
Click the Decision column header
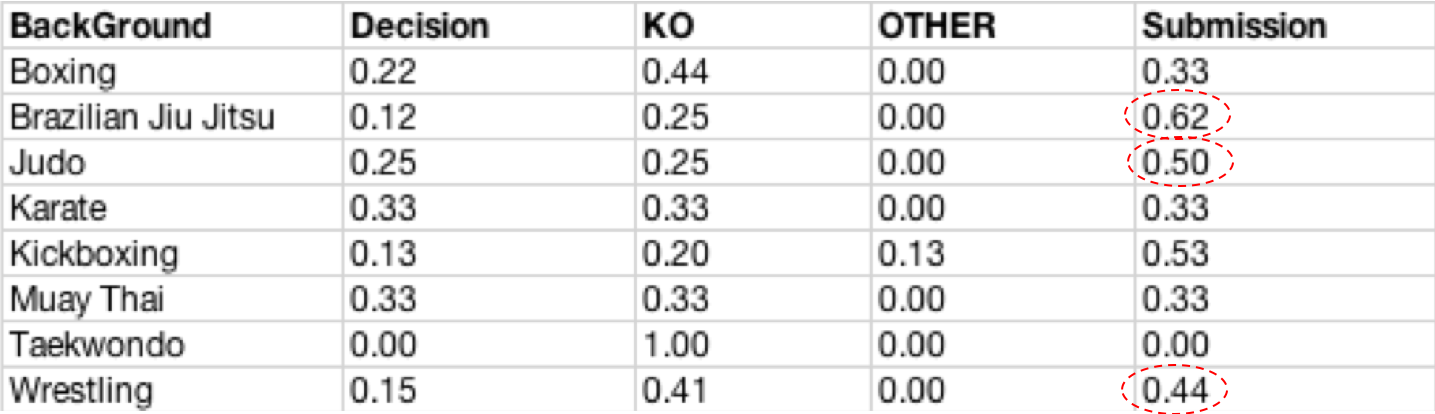point(419,25)
